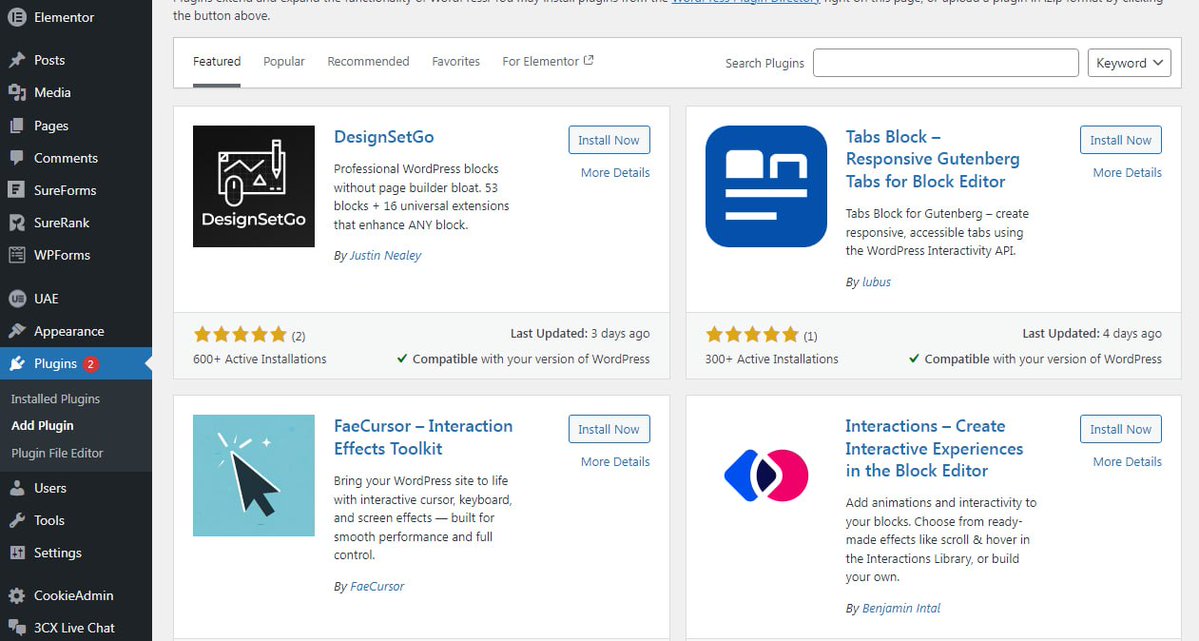Screen dimensions: 1199x641
Task: View More Details for Tabs Block
Action: click(x=1127, y=173)
